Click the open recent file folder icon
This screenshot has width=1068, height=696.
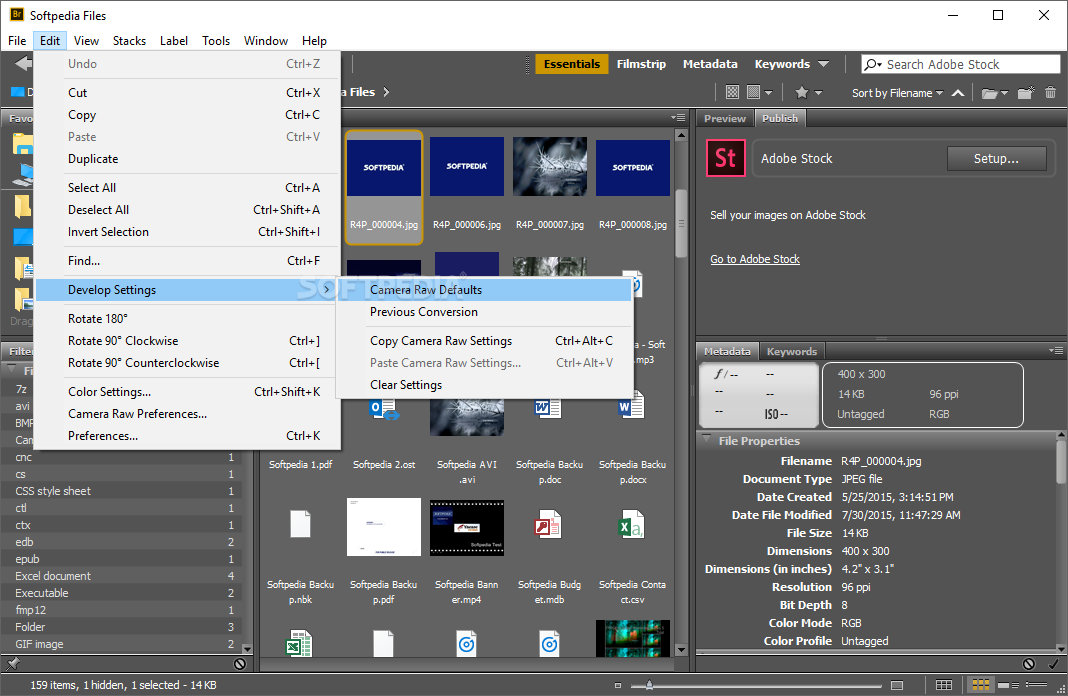tap(990, 93)
